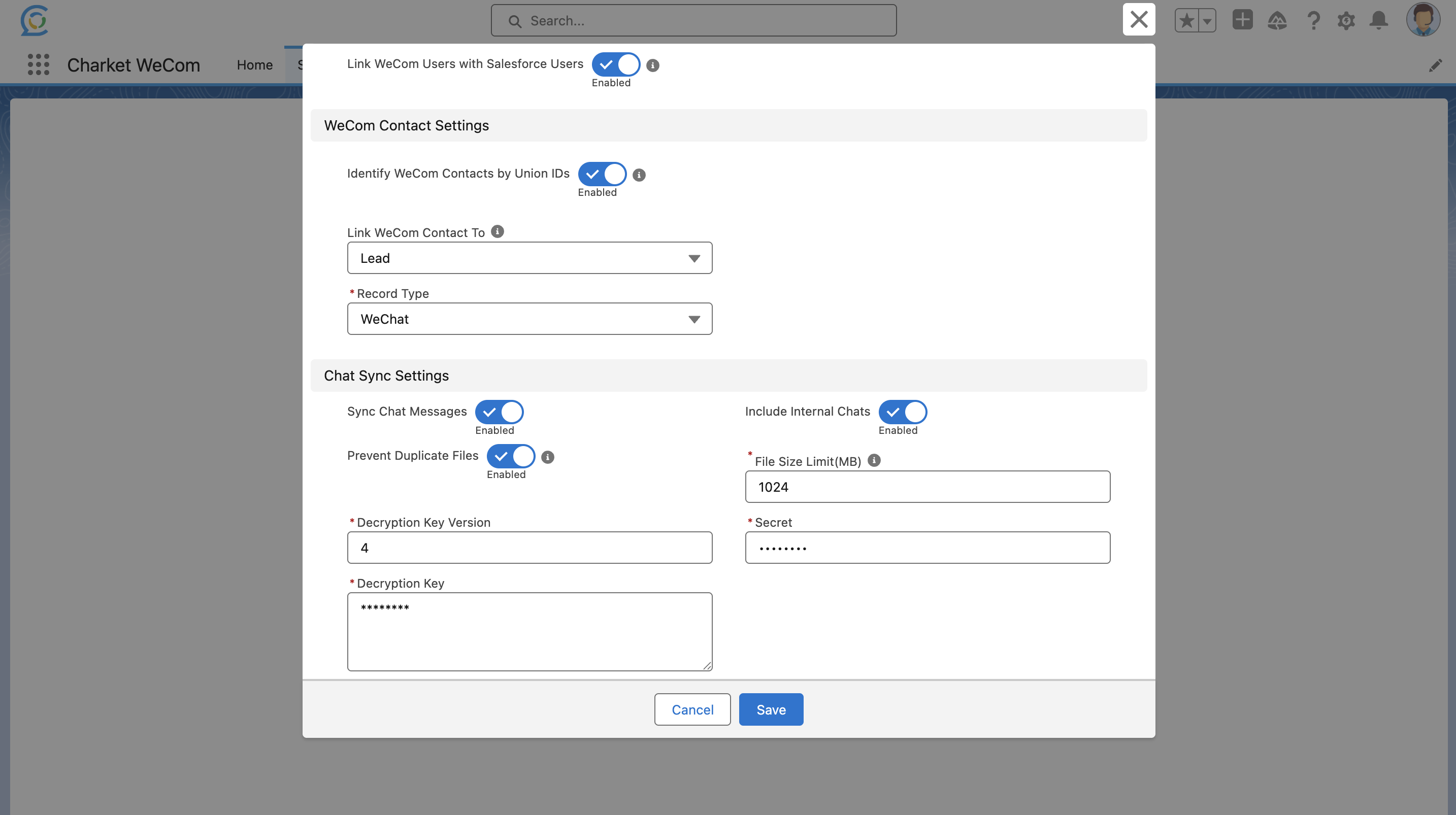
Task: Click info icon beside File Size Limit(MB)
Action: [x=873, y=460]
